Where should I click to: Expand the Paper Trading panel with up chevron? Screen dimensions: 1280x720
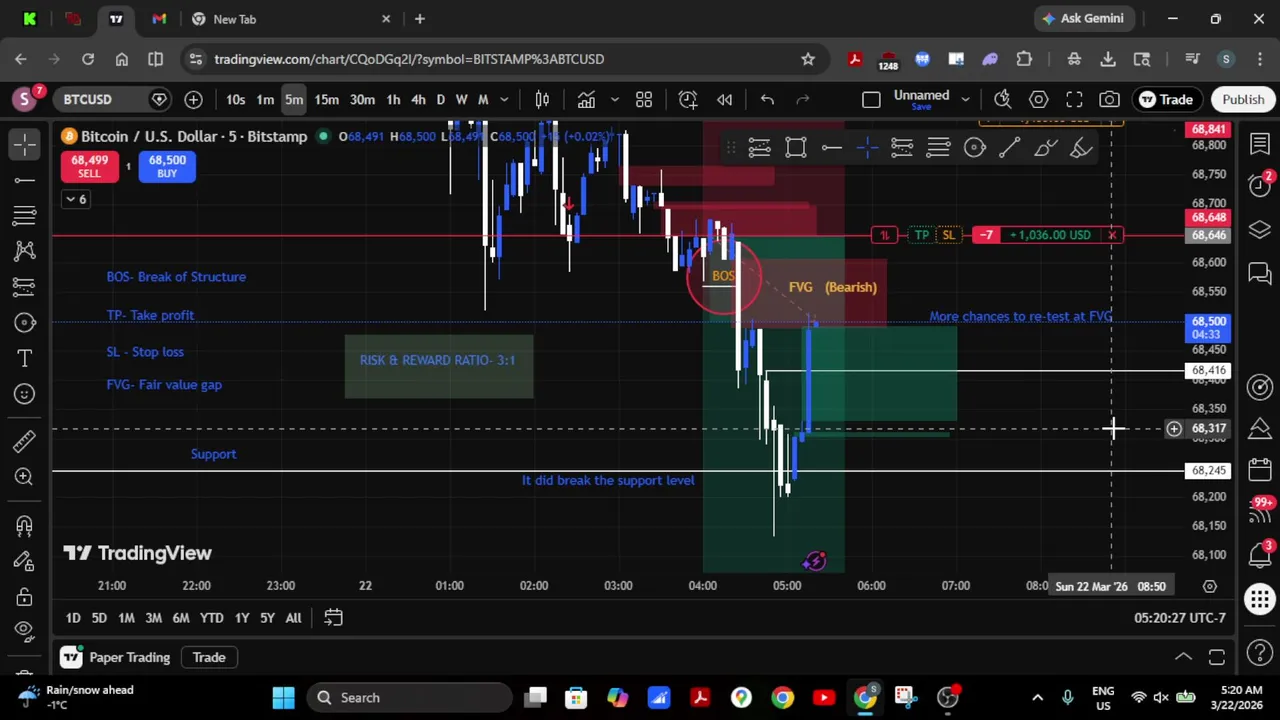point(1183,657)
